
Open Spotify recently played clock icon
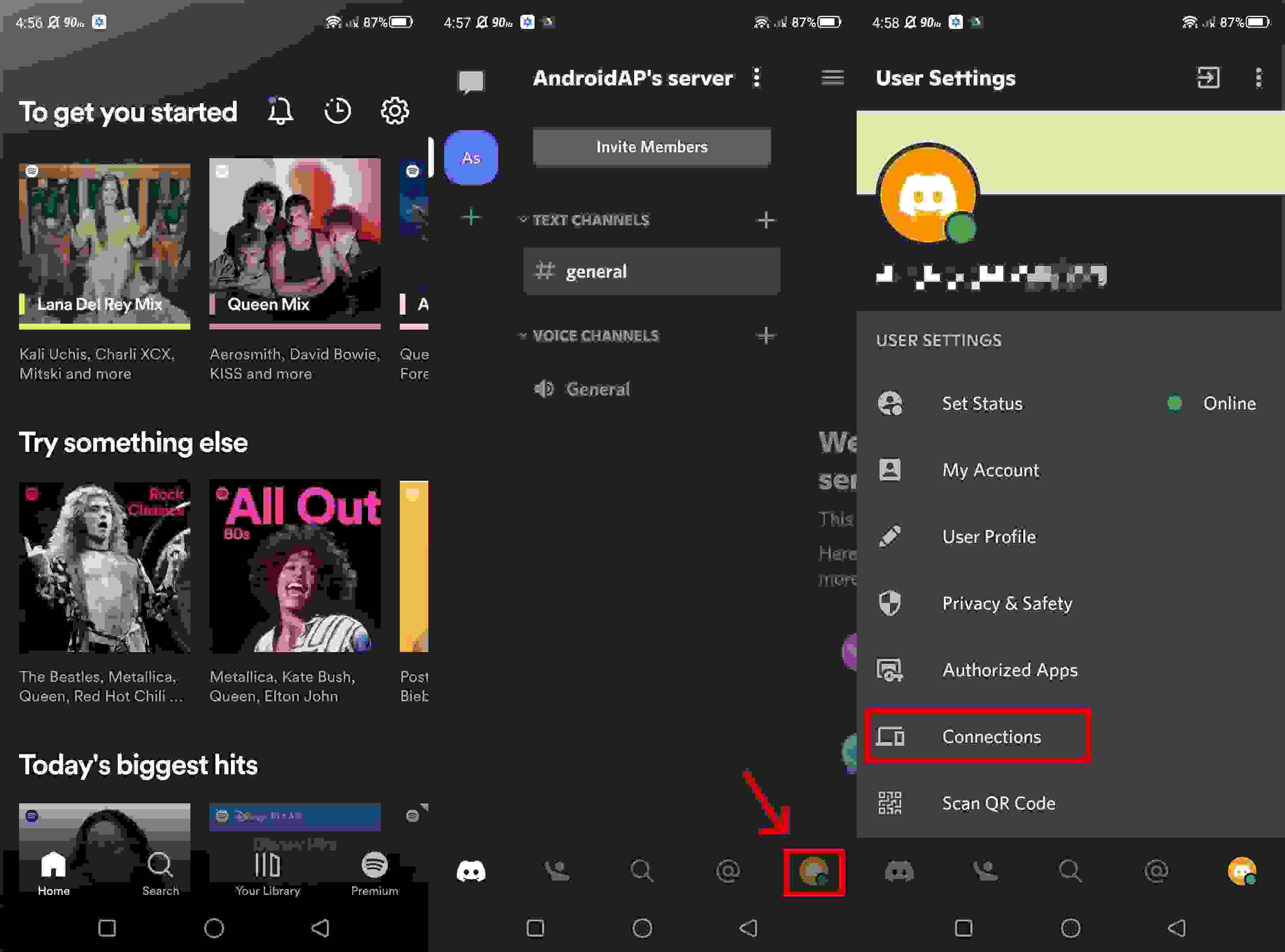[338, 111]
